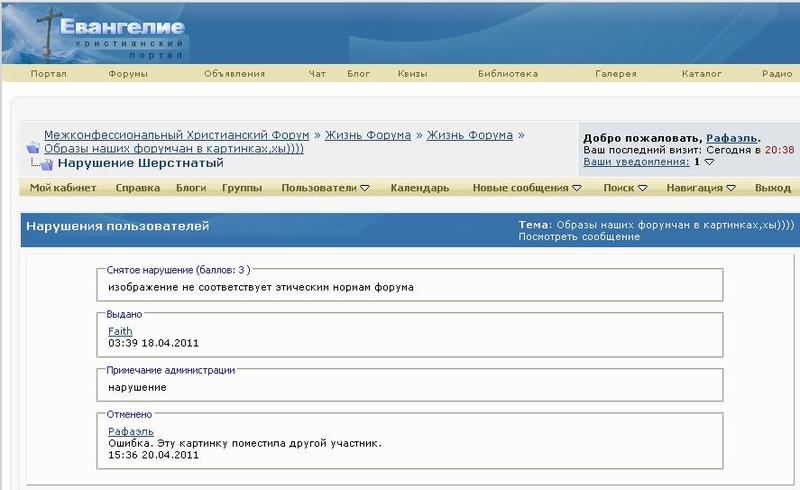Open the Календарь page
800x490 pixels.
coord(419,188)
